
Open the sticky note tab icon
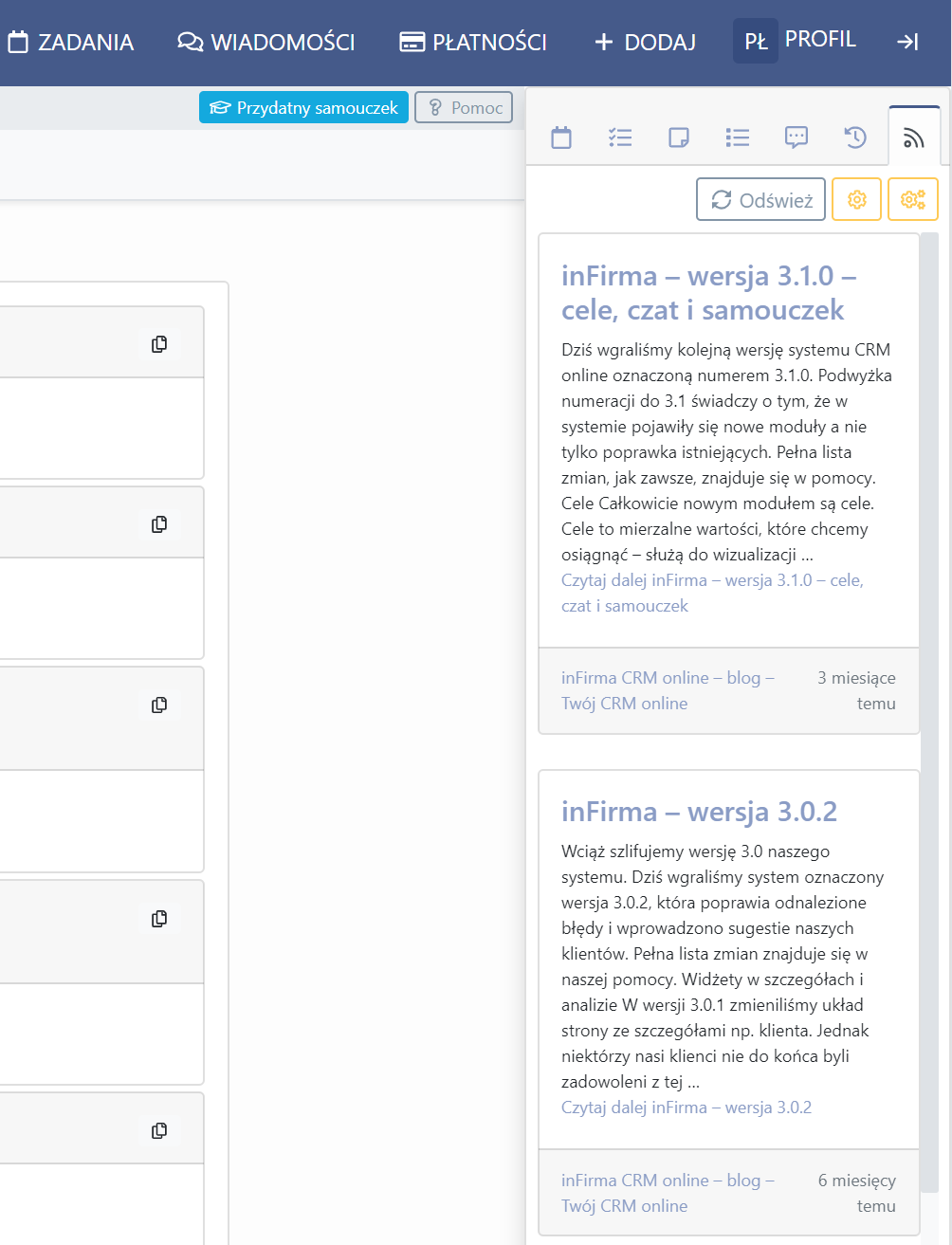[x=679, y=137]
